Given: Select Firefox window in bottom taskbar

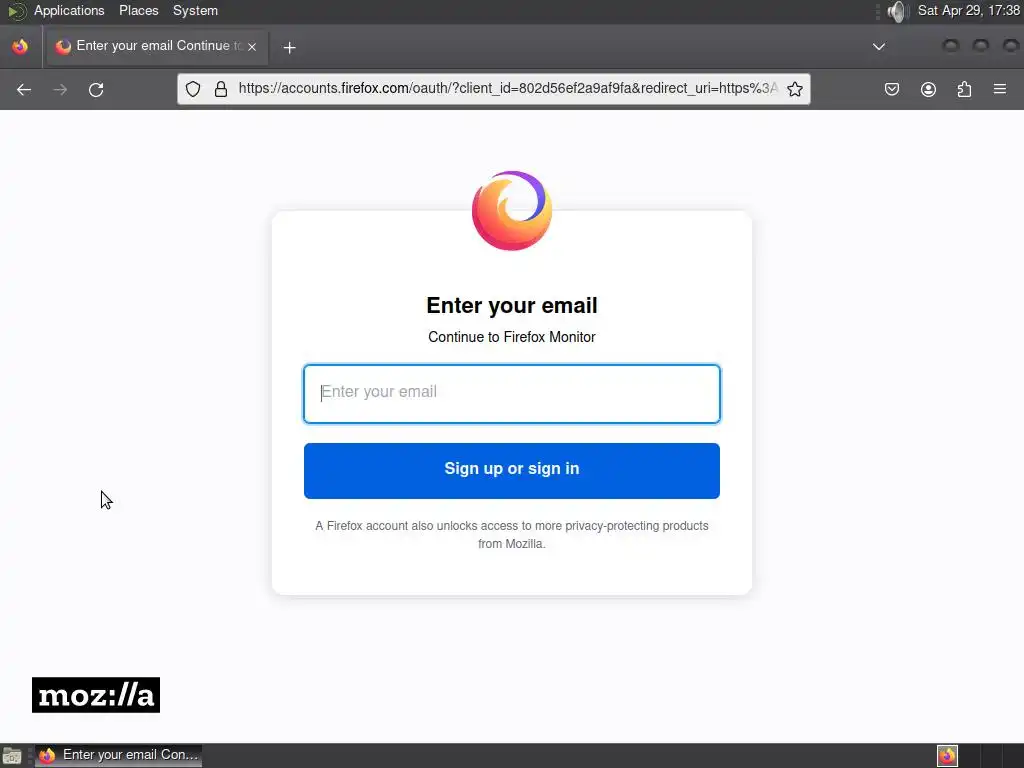Looking at the screenshot, I should [118, 756].
